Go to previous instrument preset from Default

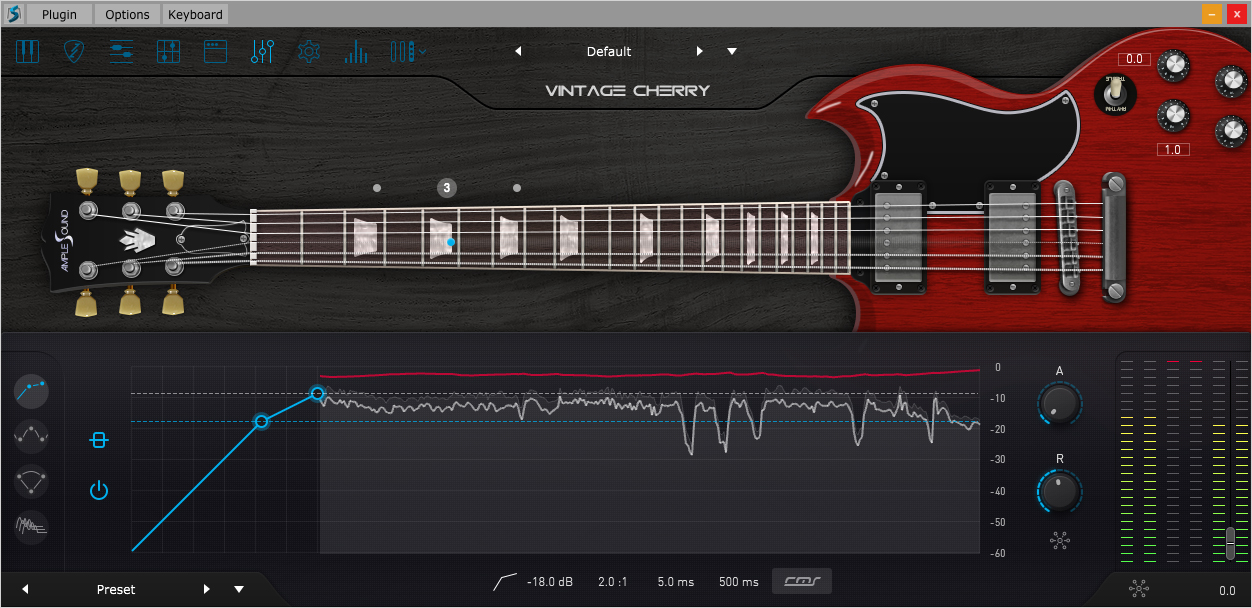pyautogui.click(x=518, y=51)
